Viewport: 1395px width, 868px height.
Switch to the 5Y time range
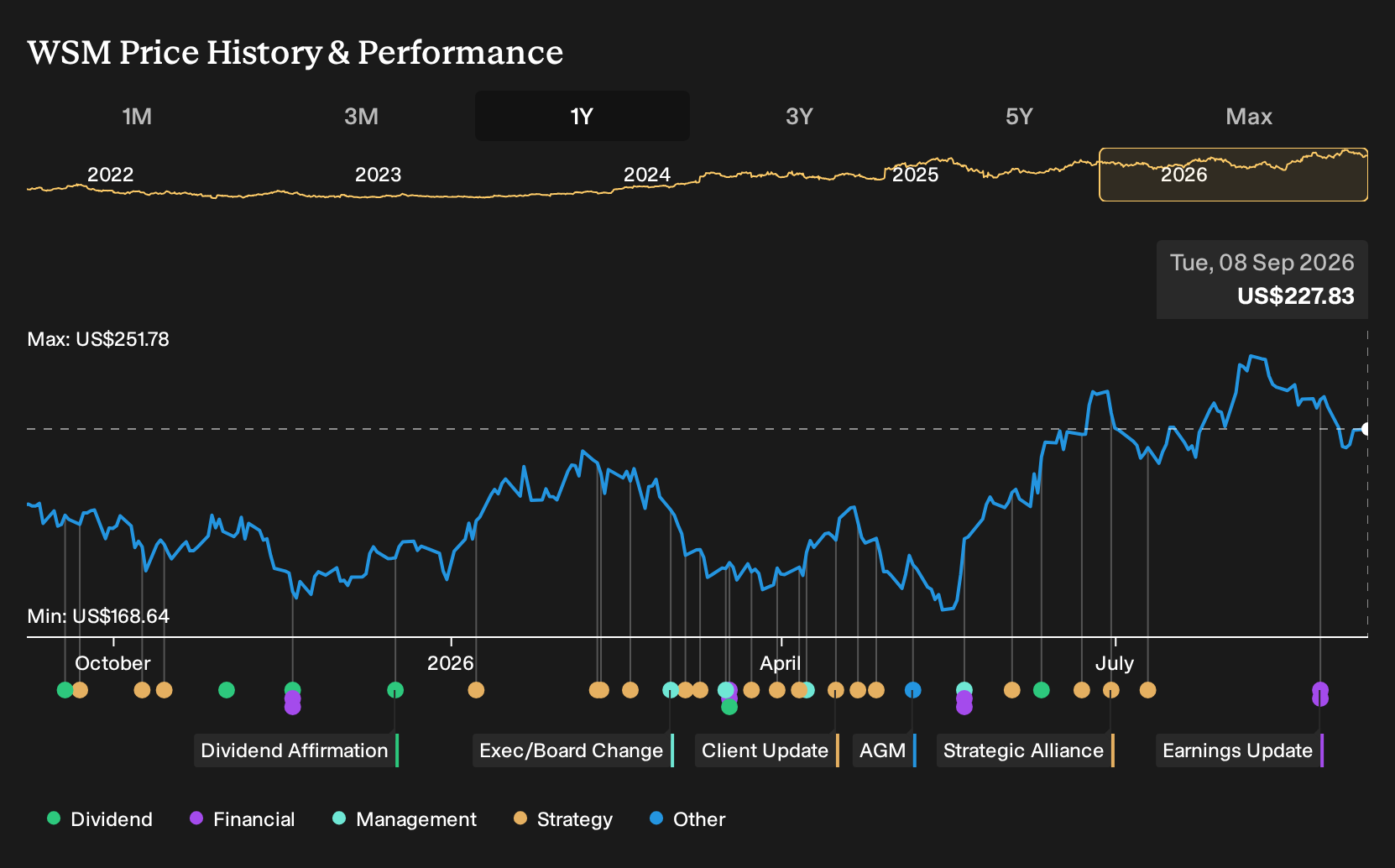click(1019, 116)
